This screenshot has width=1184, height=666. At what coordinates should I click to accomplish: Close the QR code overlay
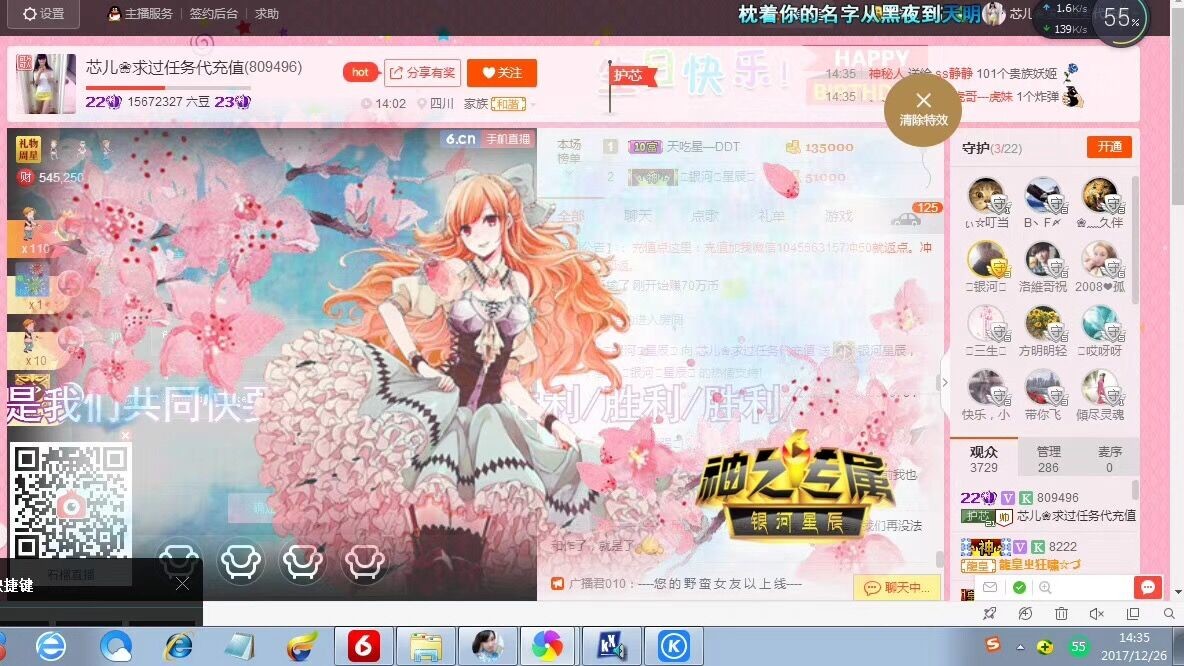(x=125, y=435)
